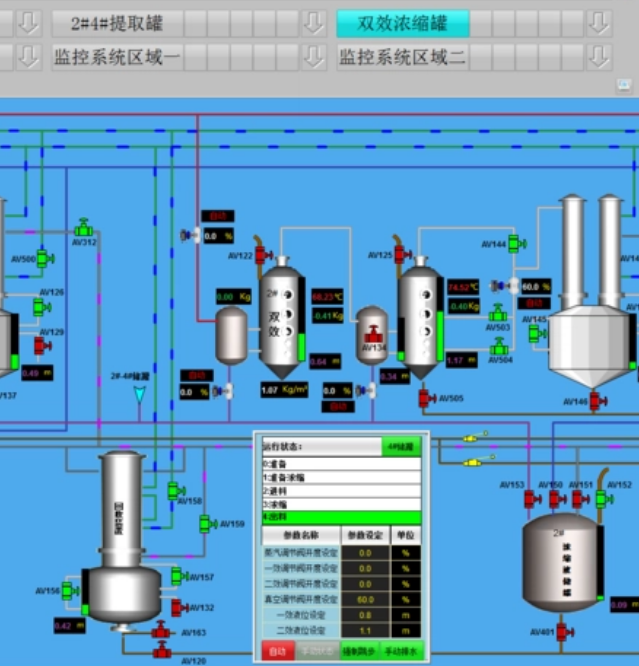This screenshot has height=666, width=639.
Task: Click green valve AV156
Action: 71,591
